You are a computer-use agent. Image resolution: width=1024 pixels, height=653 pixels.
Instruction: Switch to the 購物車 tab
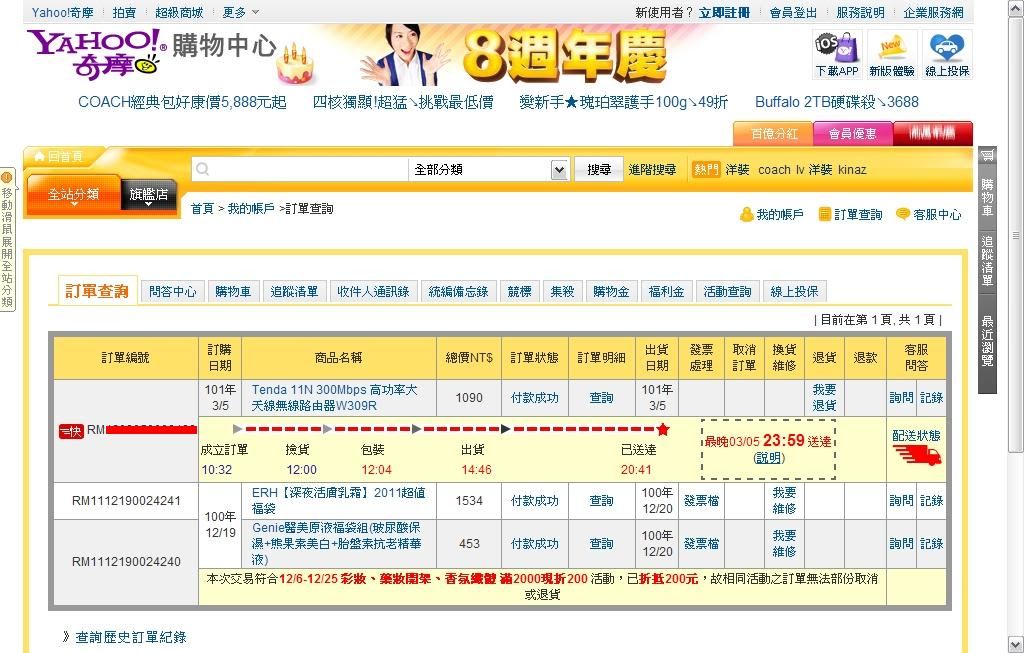tap(233, 292)
